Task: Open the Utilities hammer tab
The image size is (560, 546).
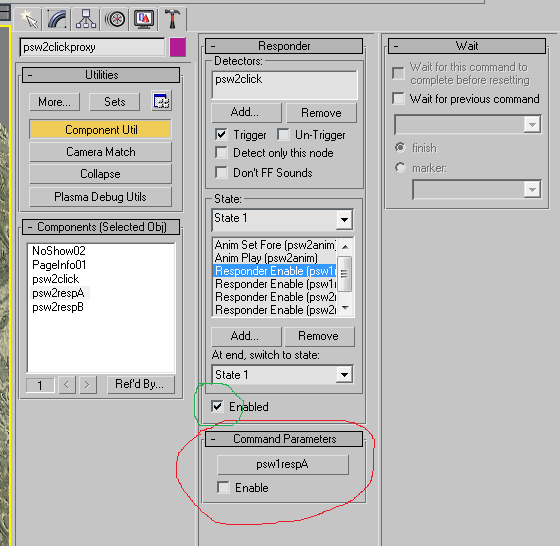Action: tap(172, 19)
